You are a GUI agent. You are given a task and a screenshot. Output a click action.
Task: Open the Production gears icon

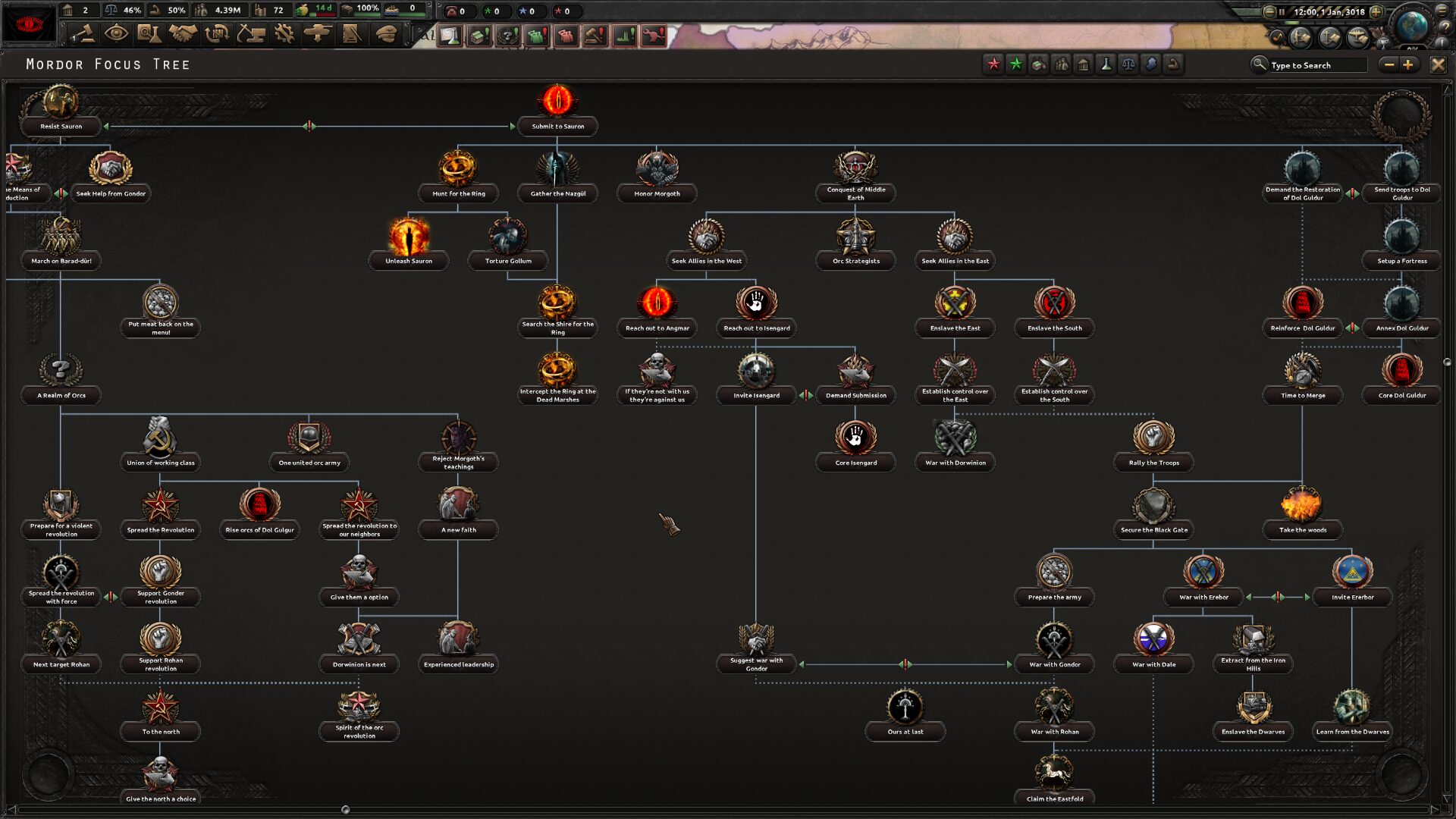(x=284, y=33)
